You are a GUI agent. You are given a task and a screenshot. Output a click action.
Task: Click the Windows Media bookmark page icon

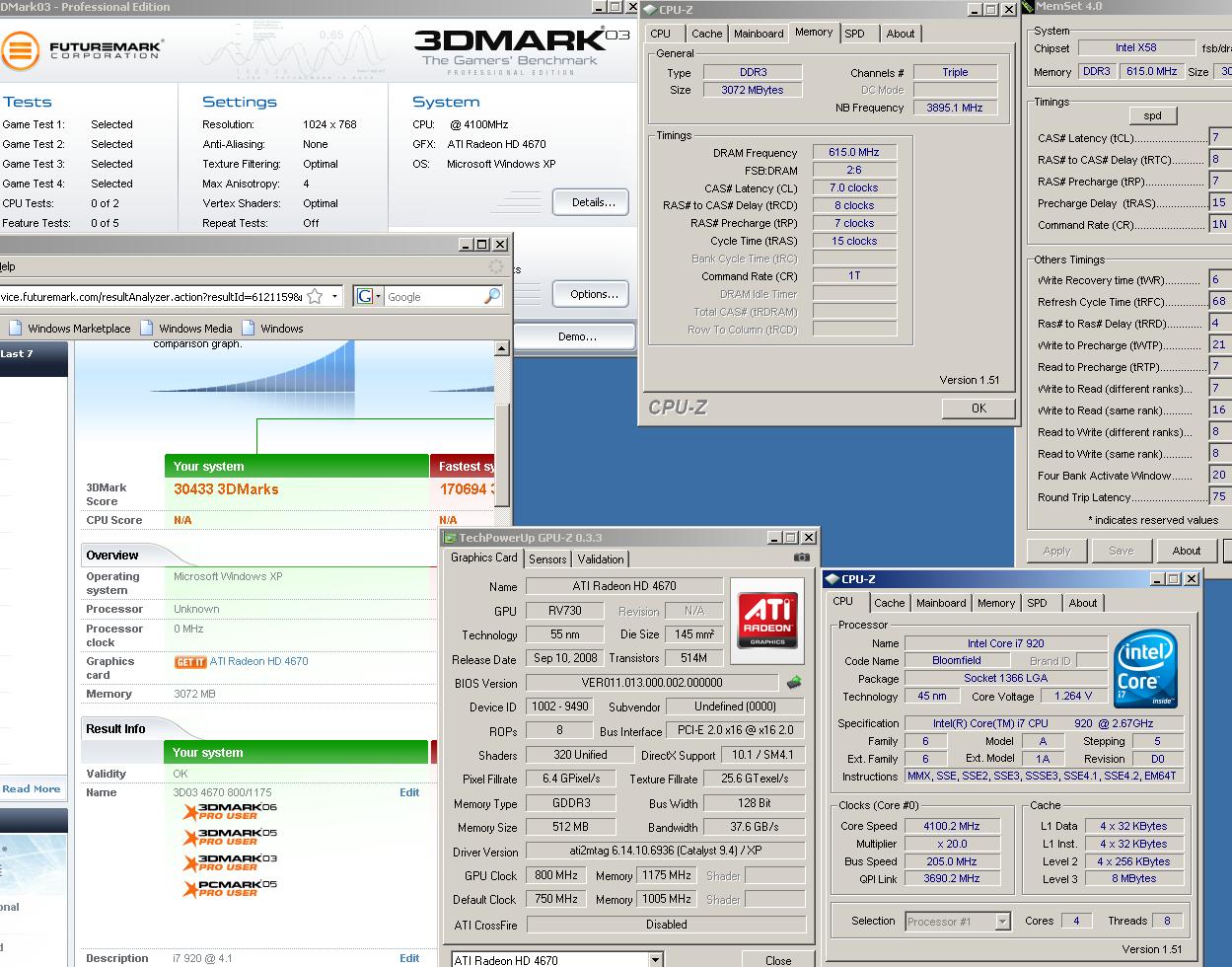click(147, 329)
